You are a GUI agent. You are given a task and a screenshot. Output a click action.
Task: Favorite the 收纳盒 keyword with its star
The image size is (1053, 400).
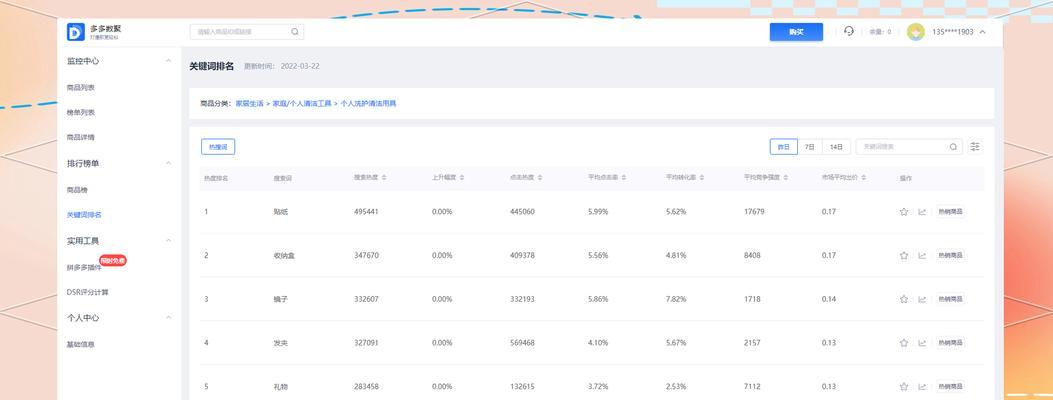[x=904, y=256]
